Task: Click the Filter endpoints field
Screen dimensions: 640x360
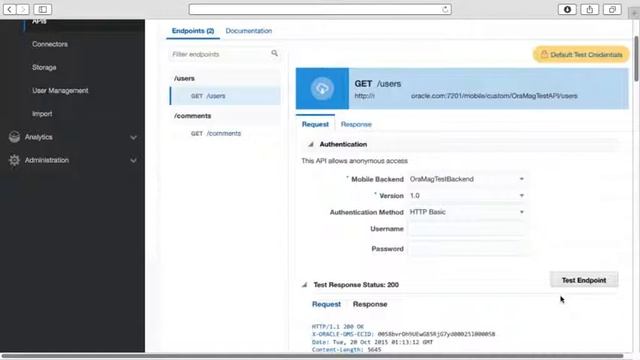Action: [224, 54]
